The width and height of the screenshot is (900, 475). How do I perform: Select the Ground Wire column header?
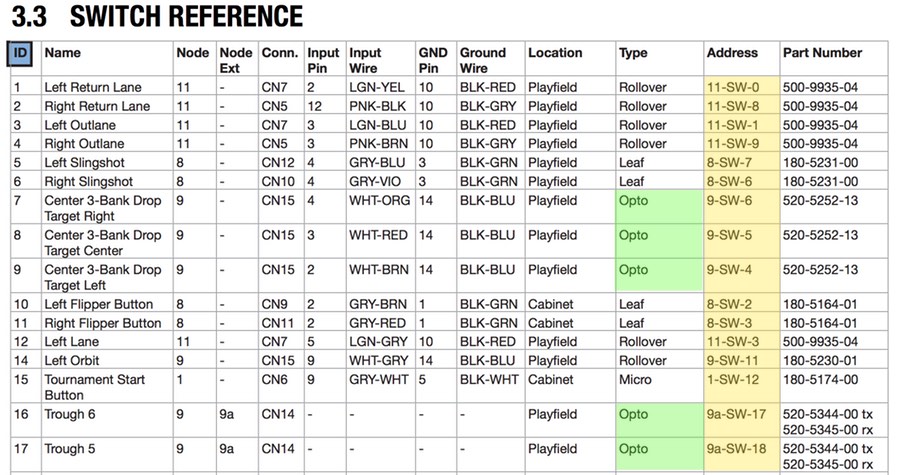(483, 60)
